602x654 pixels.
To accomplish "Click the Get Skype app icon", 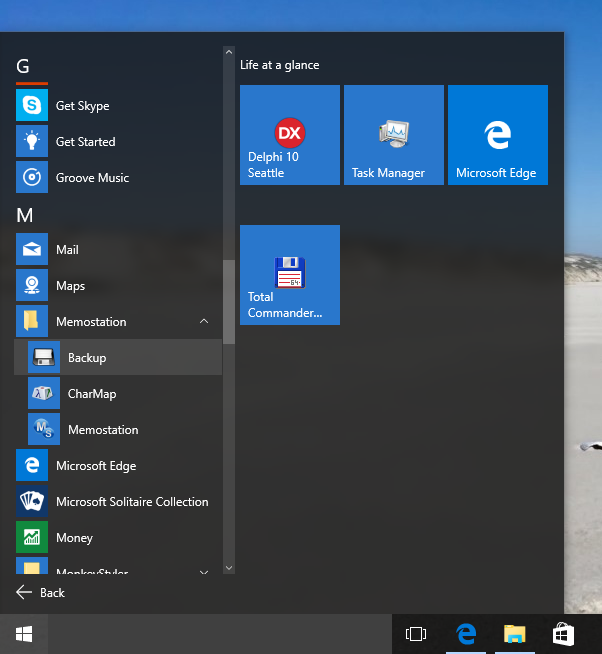I will 32,105.
